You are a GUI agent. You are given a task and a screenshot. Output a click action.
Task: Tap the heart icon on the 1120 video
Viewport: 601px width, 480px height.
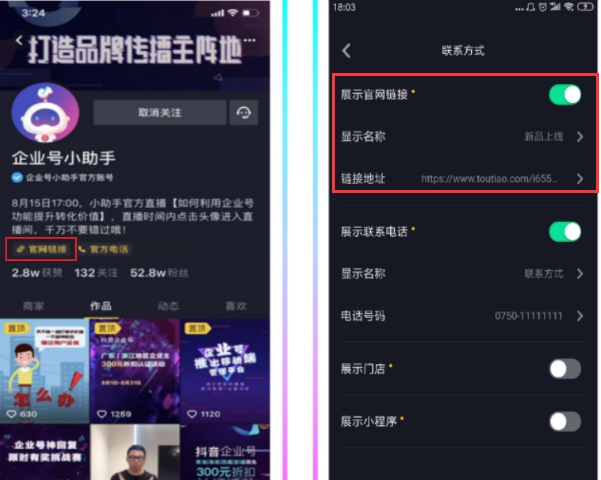192,414
